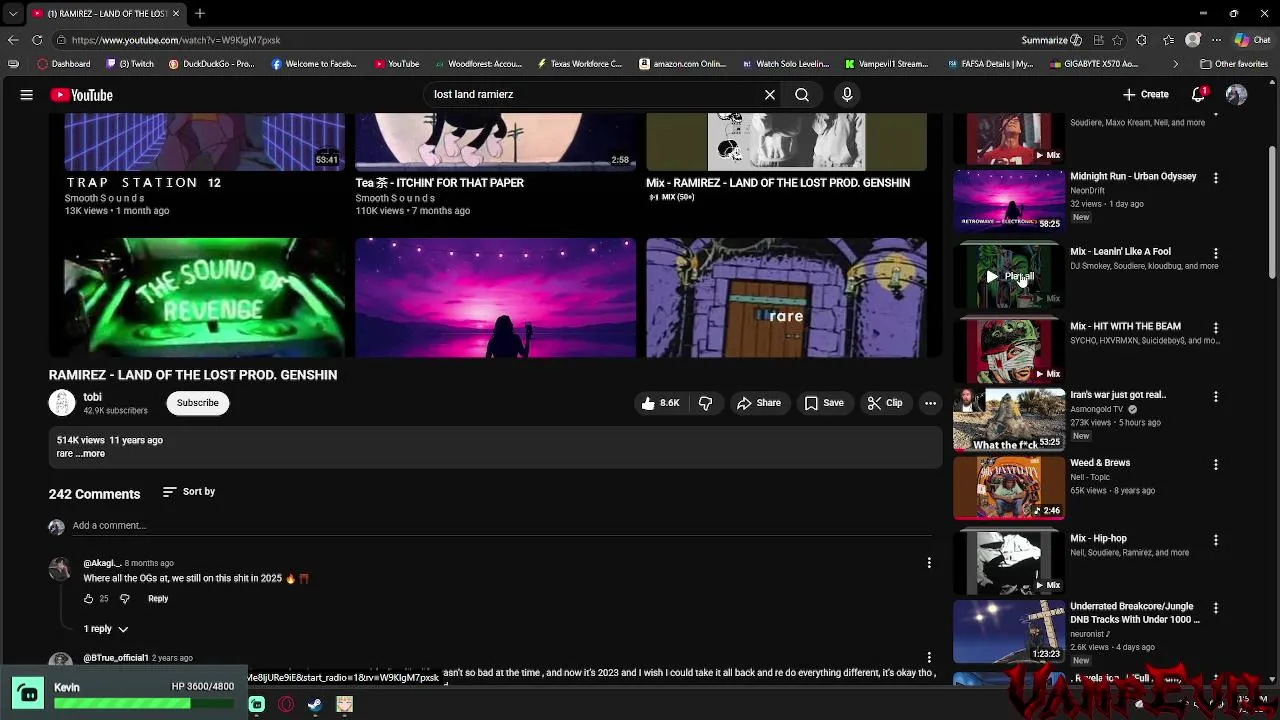Open menu for Weed & Brews

[x=1216, y=465]
